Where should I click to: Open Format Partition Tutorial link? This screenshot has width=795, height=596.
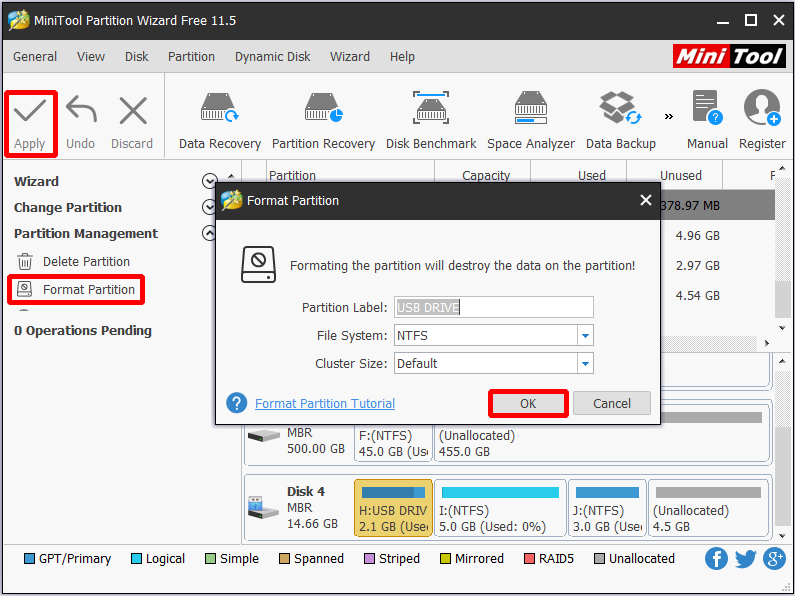click(325, 403)
